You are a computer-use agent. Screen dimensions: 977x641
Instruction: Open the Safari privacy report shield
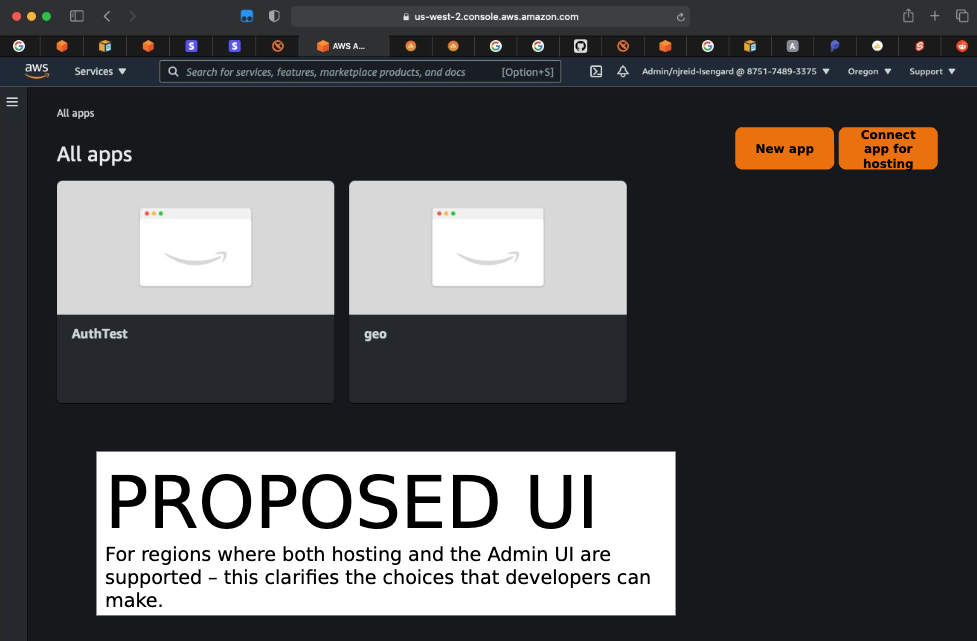point(274,16)
